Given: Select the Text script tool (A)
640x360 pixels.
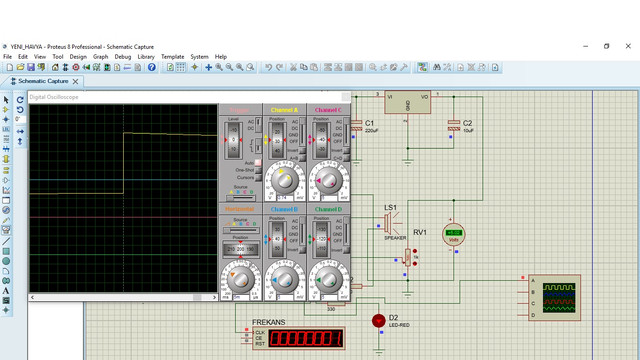Looking at the screenshot, I should point(6,291).
